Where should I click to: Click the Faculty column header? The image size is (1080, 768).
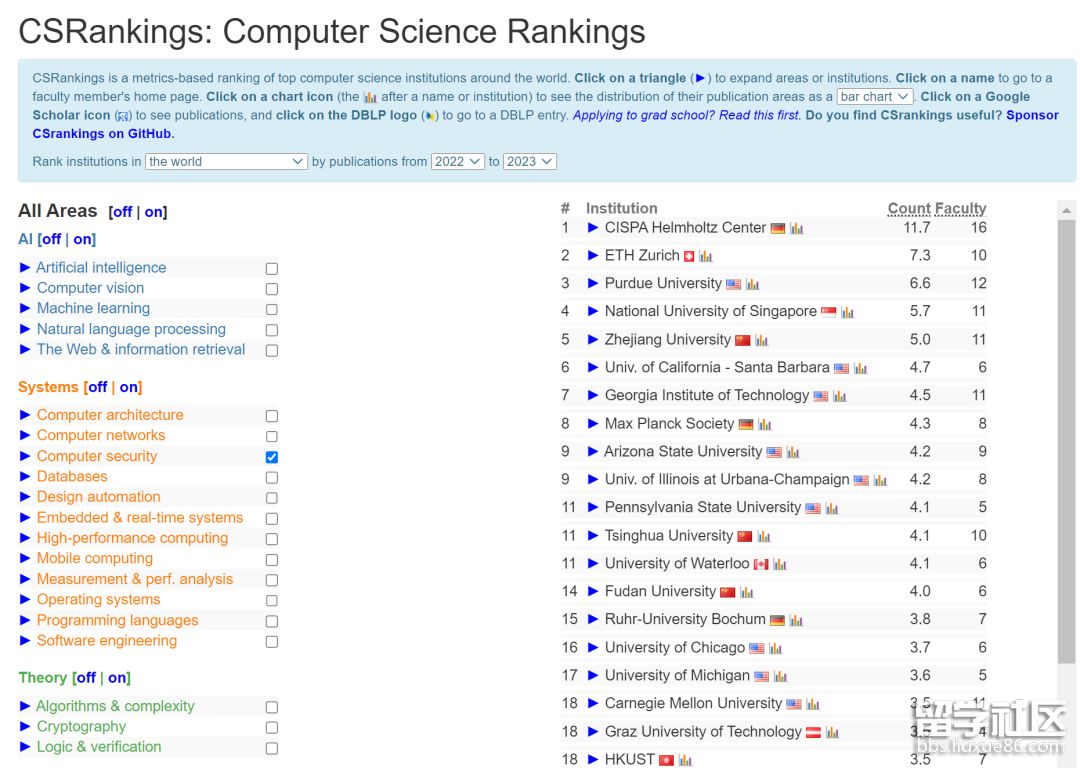[959, 209]
